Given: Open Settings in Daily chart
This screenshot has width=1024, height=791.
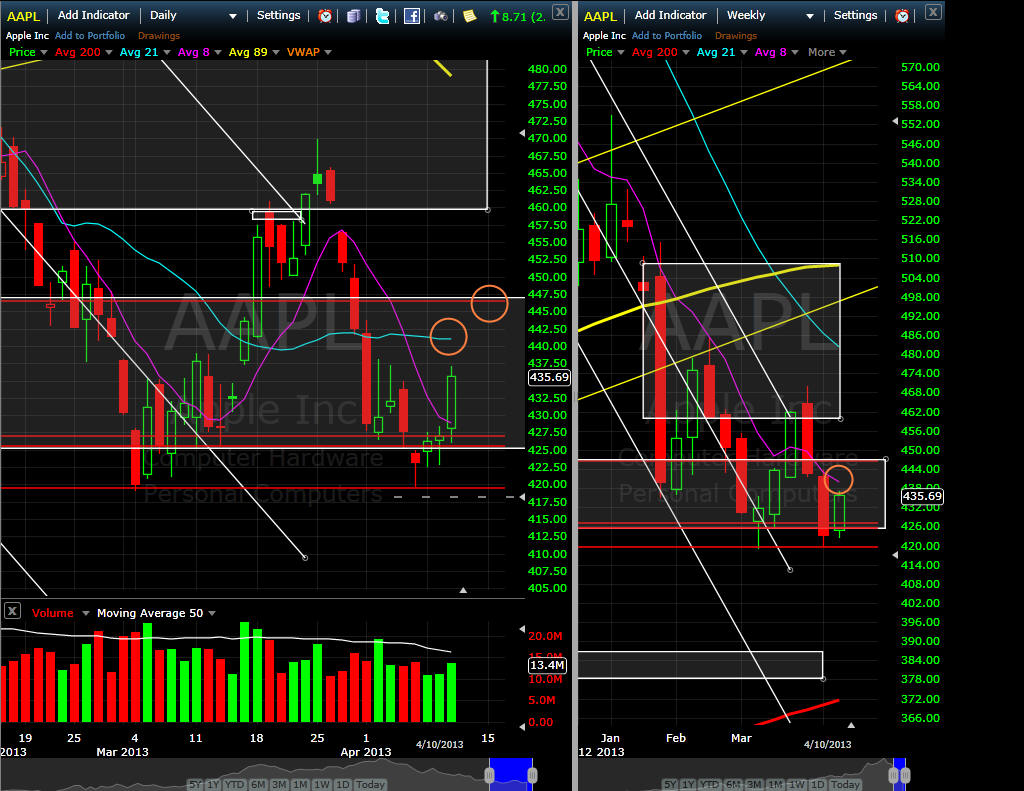Looking at the screenshot, I should [278, 15].
